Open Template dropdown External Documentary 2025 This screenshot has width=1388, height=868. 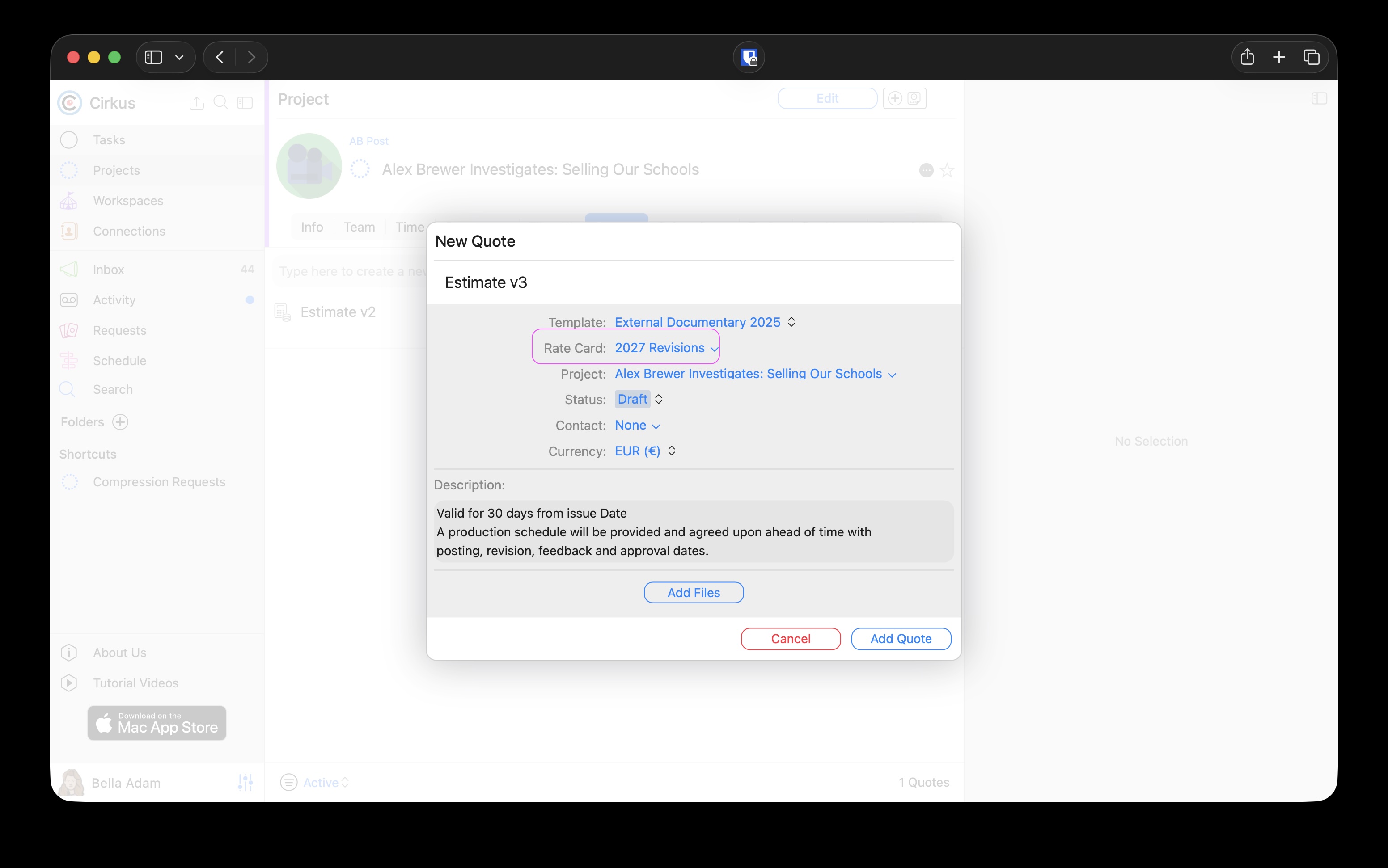click(x=705, y=322)
